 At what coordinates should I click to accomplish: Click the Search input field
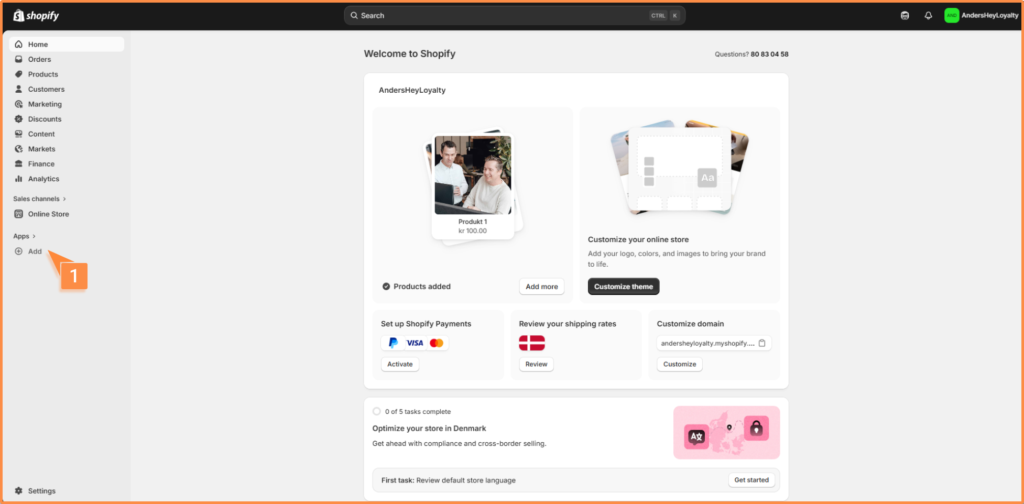click(x=500, y=16)
